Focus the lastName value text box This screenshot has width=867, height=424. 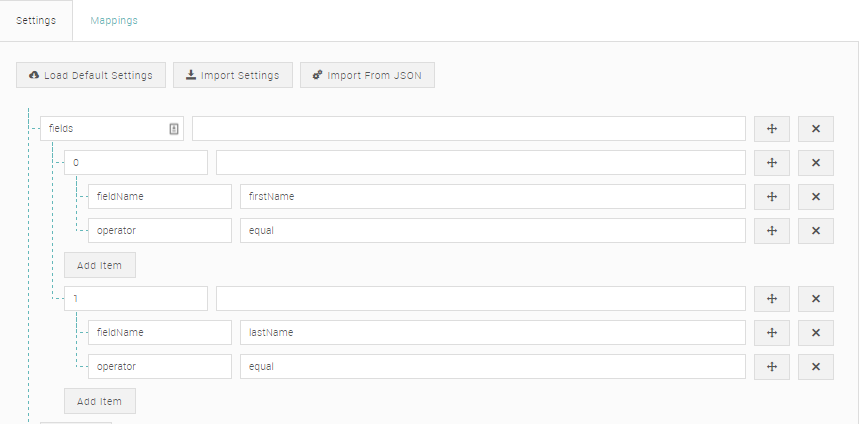492,333
